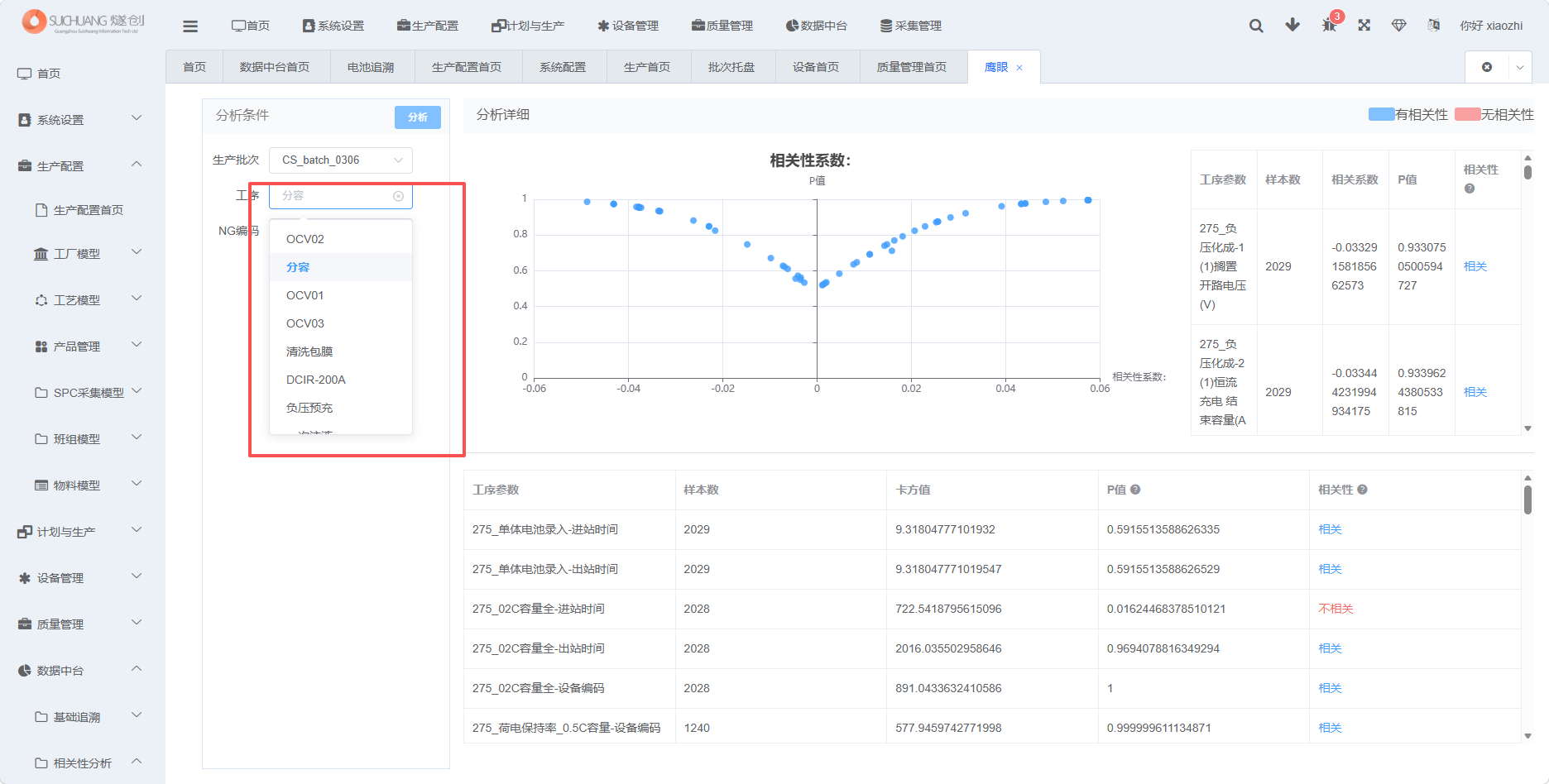
Task: Open 生产配置 in the top menu
Action: pos(428,26)
